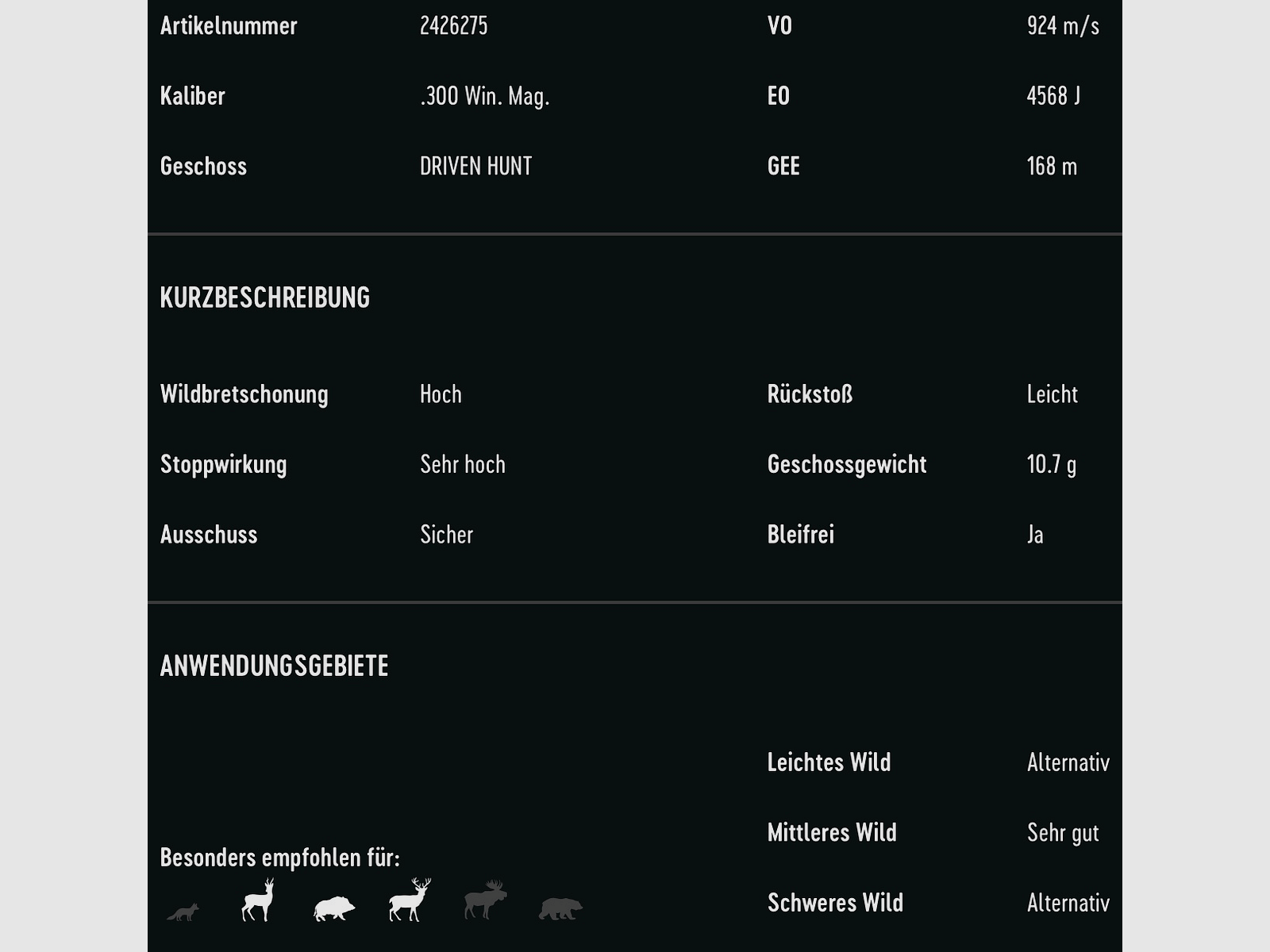This screenshot has width=1270, height=952.
Task: Click the greyed-out fox icon
Action: point(183,912)
